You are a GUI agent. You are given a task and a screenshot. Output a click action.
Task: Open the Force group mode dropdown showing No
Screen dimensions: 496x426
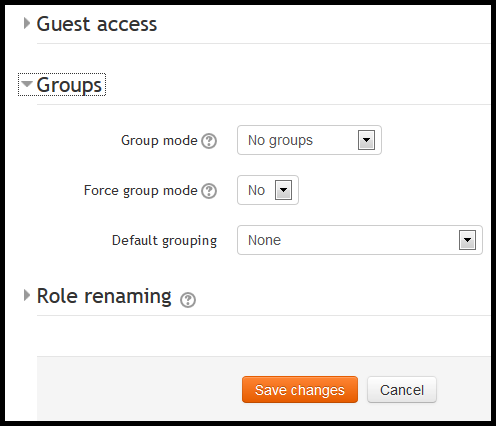tap(268, 190)
